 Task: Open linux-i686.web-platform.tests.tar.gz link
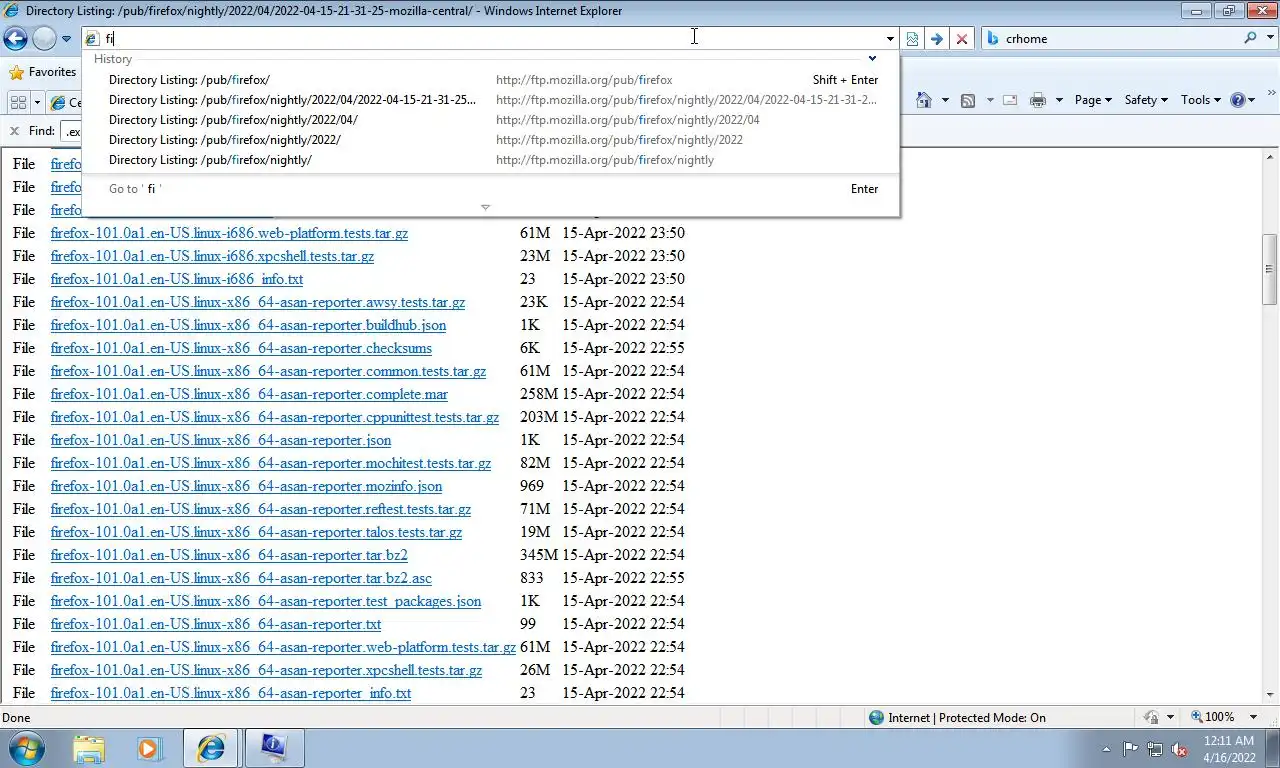(x=229, y=233)
